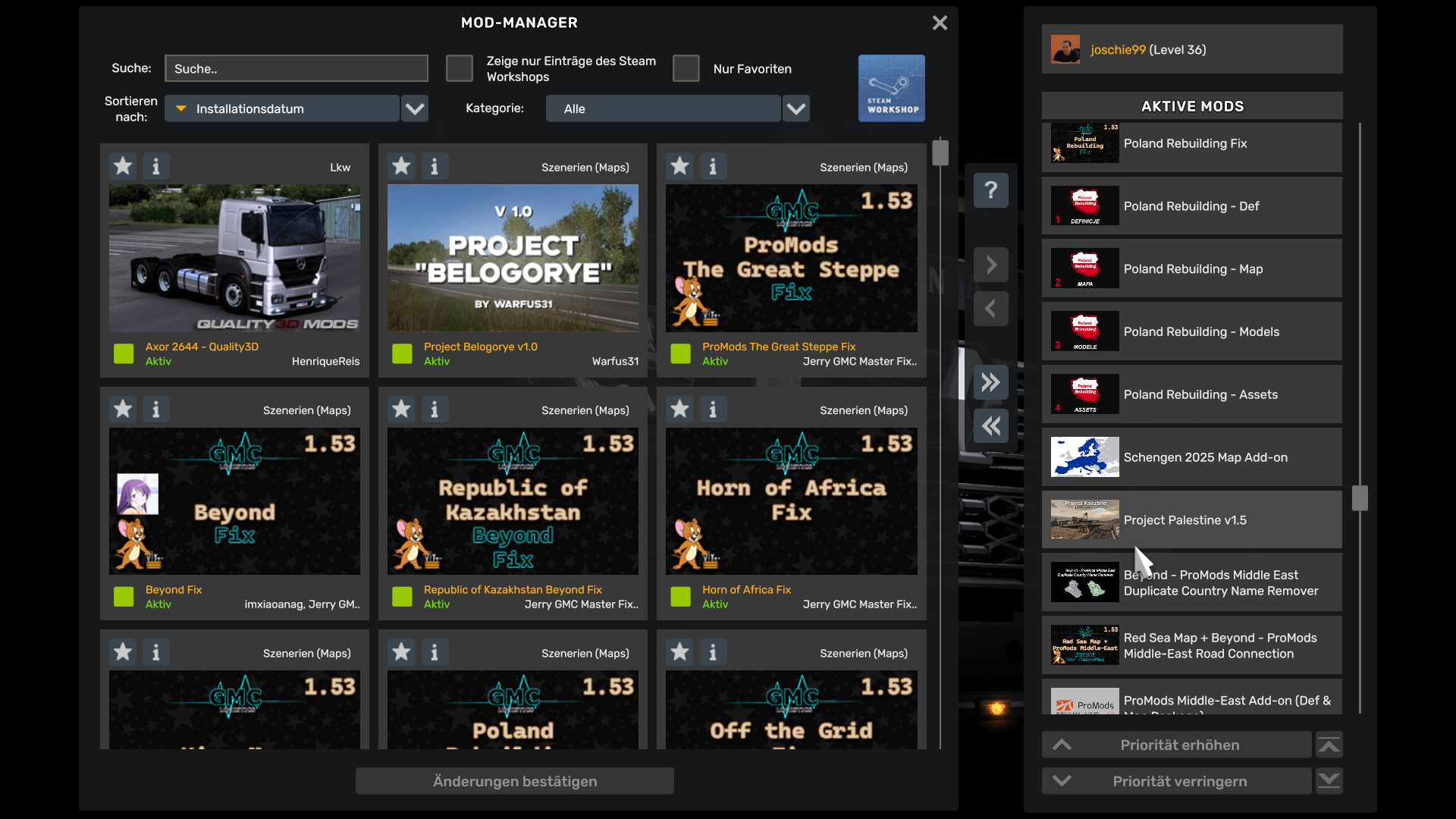Viewport: 1456px width, 819px height.
Task: Select Poland Rebuilding - Map entry
Action: coord(1192,269)
